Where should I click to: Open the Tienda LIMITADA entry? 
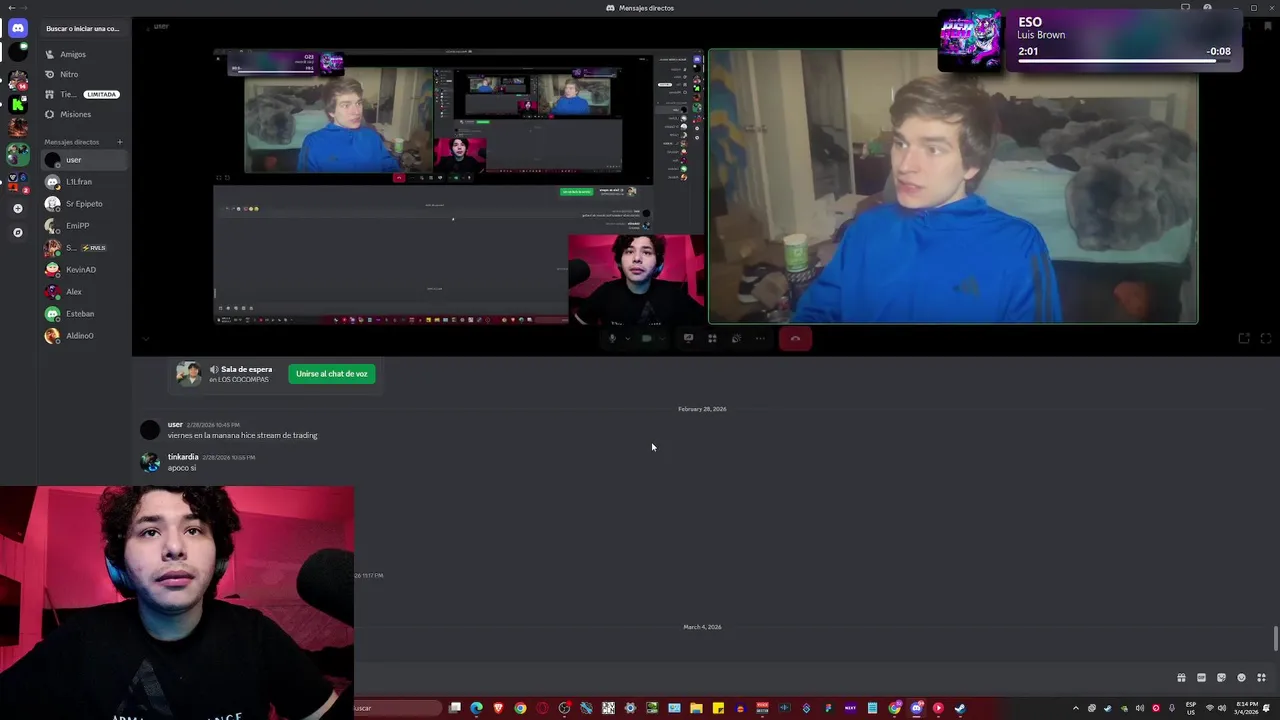84,94
